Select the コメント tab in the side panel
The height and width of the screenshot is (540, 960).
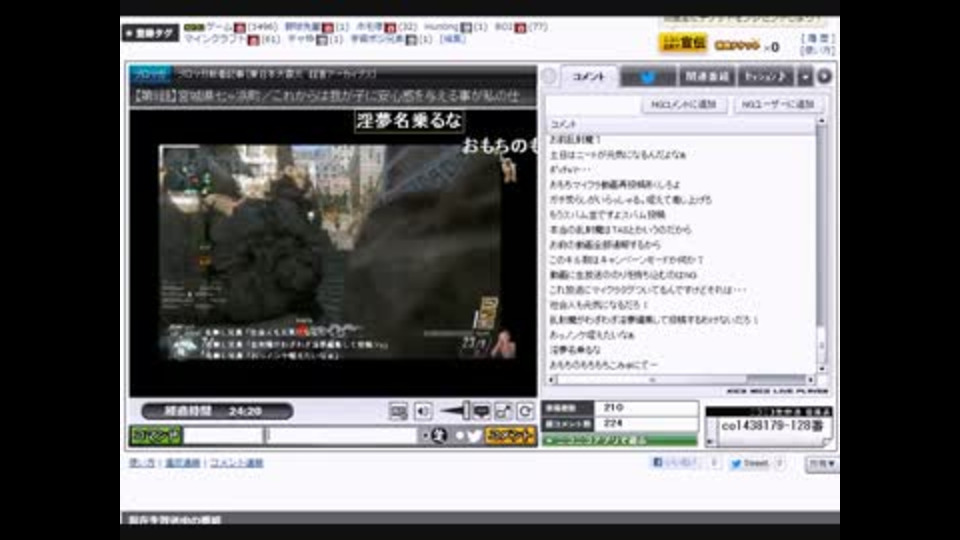(588, 77)
